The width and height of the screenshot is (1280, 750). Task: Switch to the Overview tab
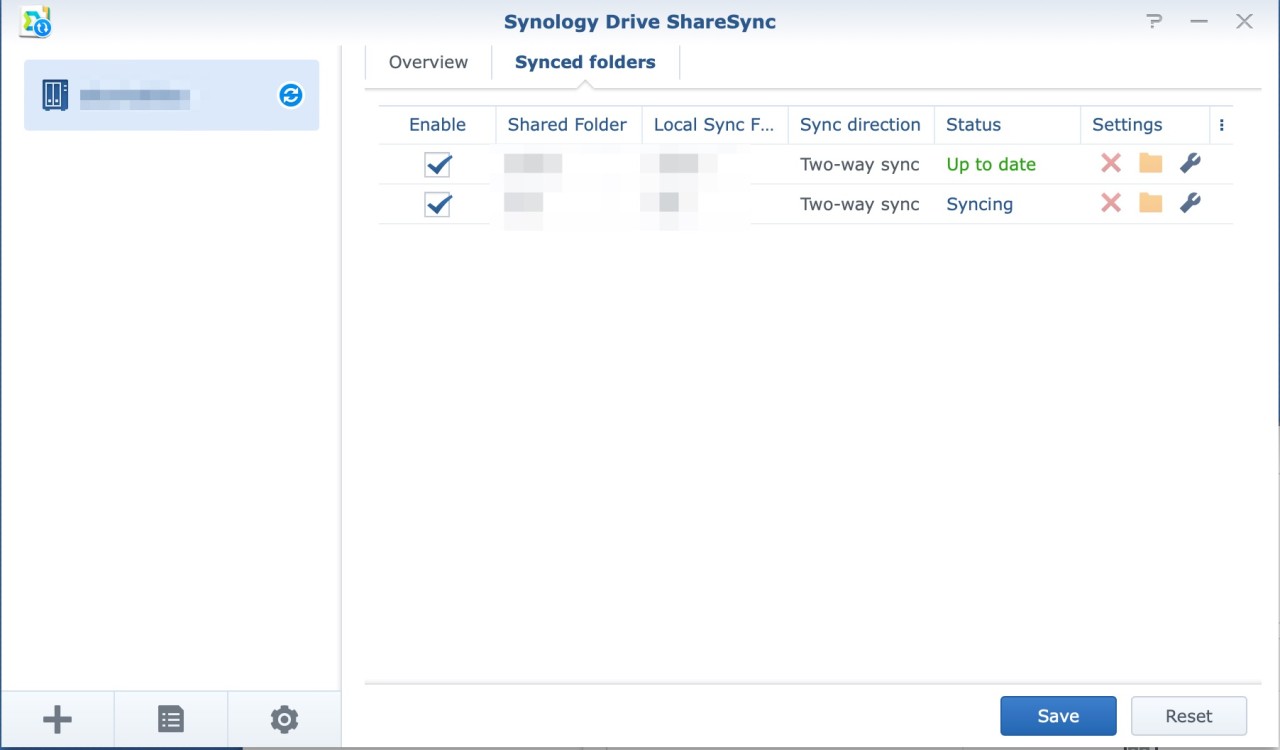[428, 61]
